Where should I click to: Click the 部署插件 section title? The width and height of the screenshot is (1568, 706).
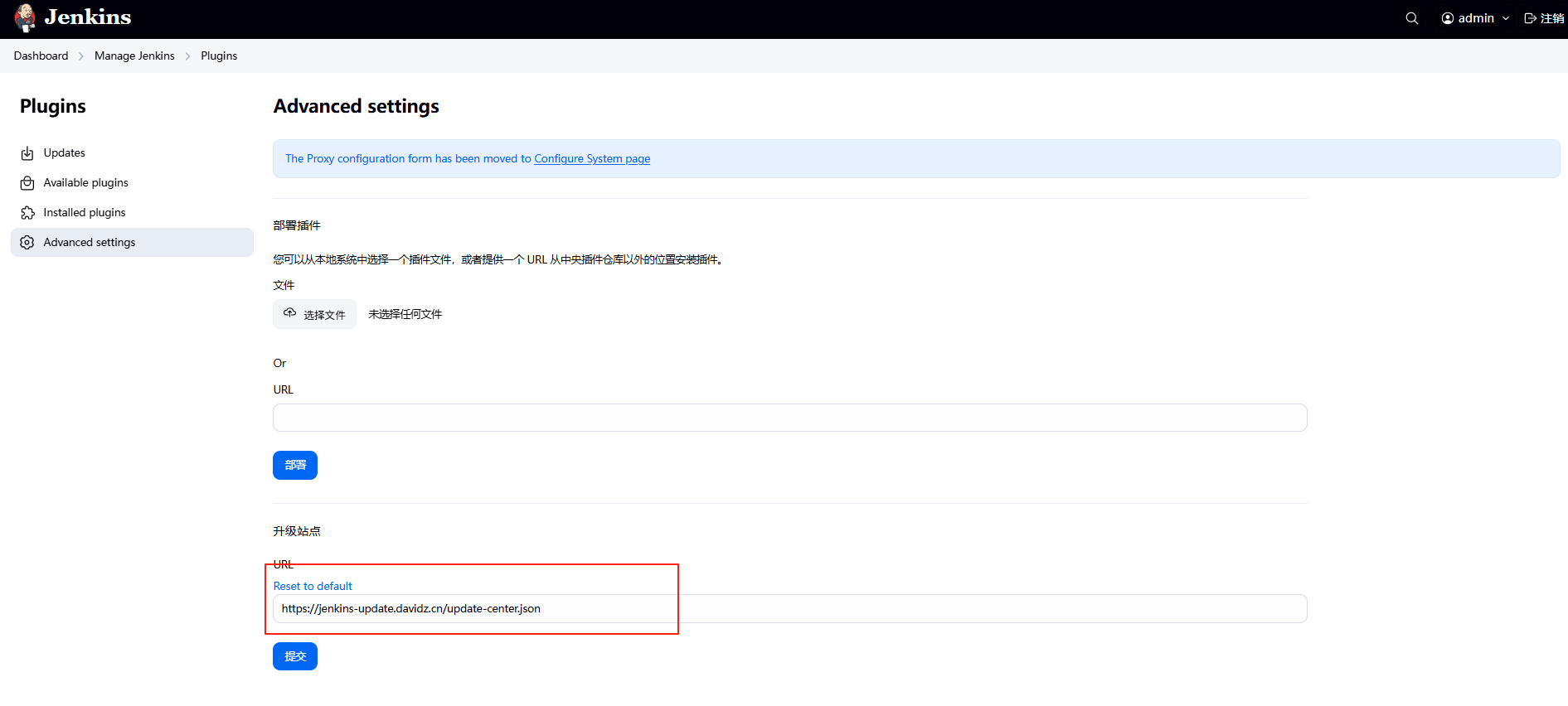[297, 225]
